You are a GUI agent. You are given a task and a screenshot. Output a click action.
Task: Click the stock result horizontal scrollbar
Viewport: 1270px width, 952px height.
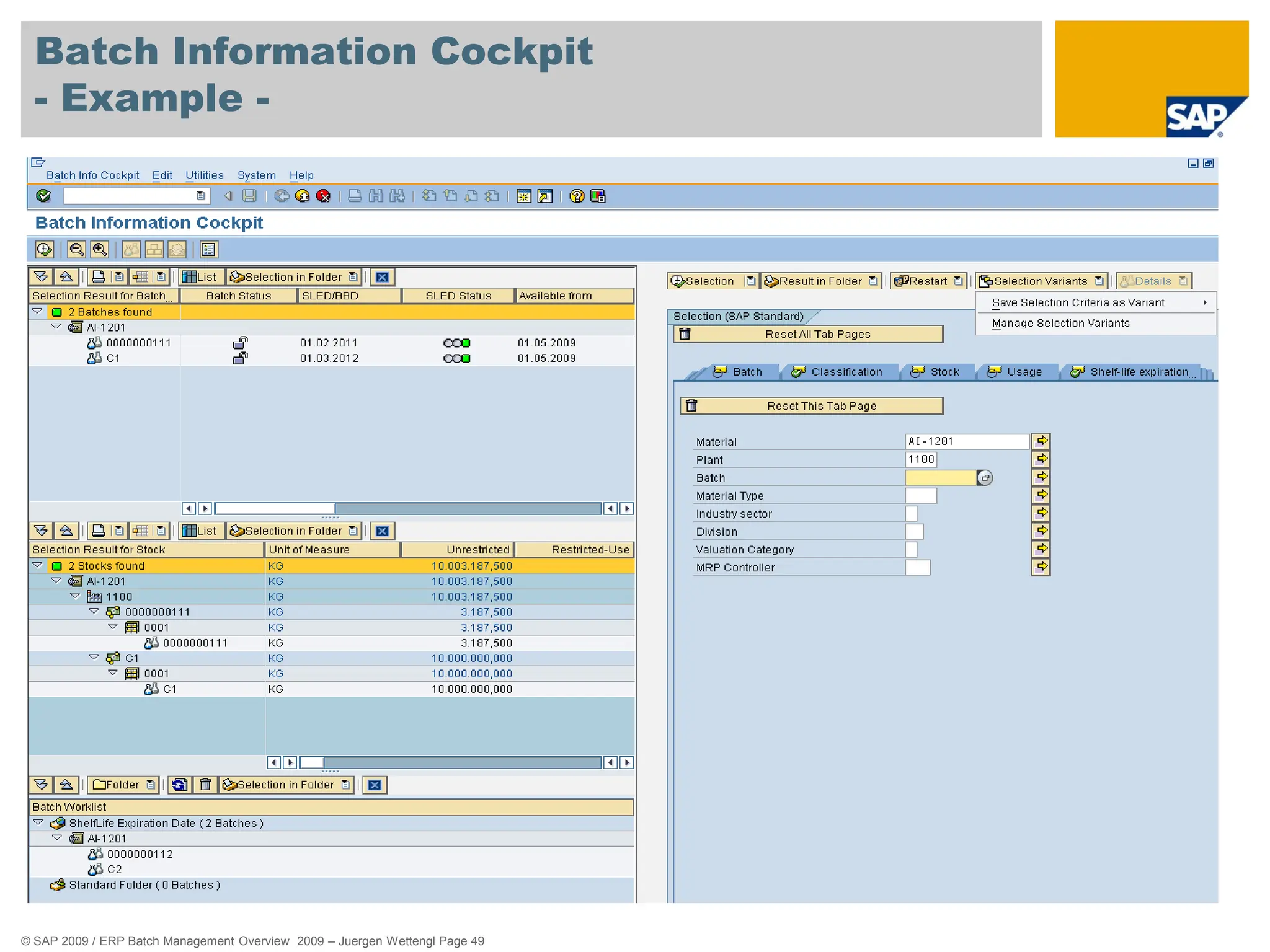(x=450, y=762)
